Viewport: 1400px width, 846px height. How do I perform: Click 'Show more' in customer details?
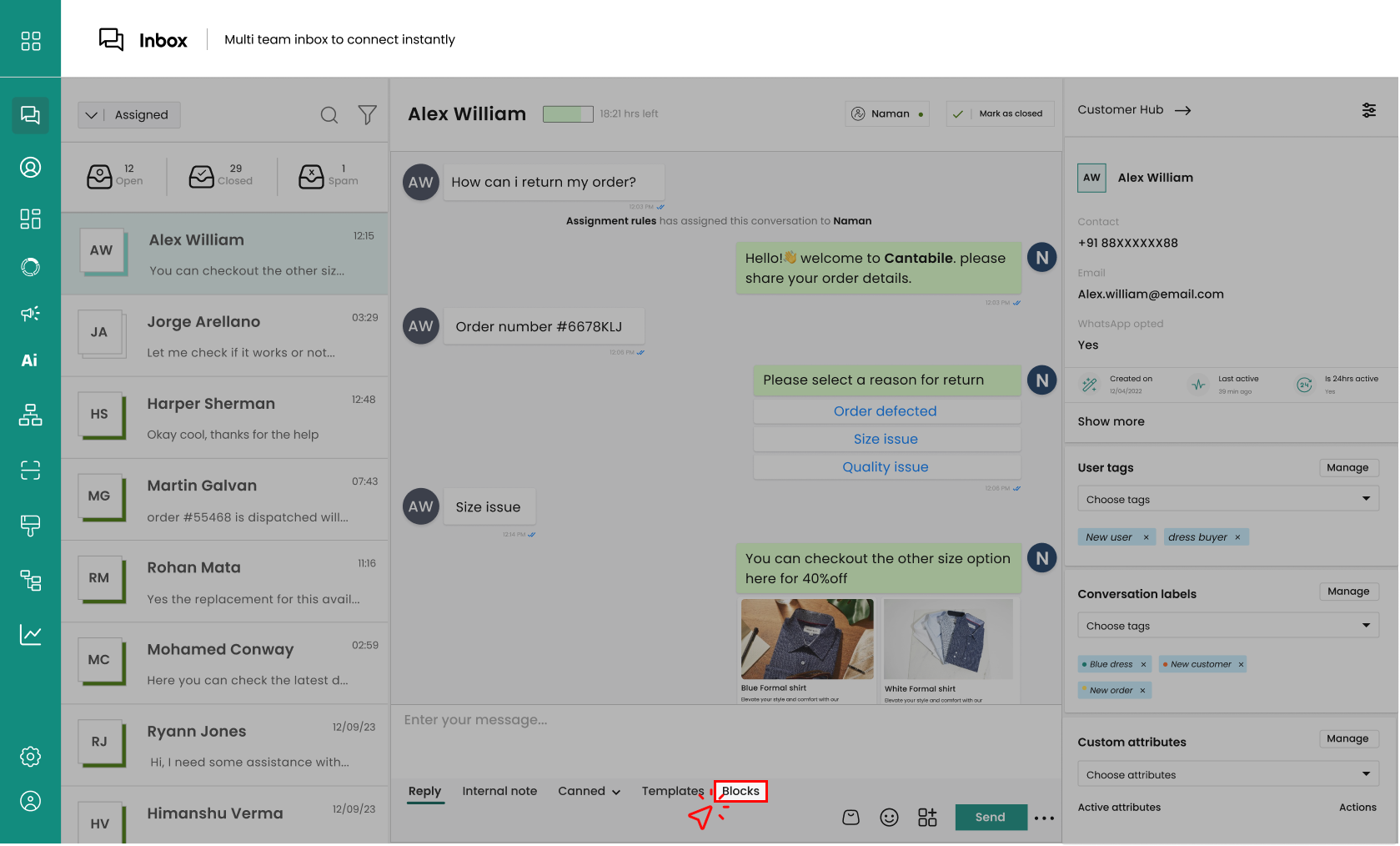tap(1111, 422)
